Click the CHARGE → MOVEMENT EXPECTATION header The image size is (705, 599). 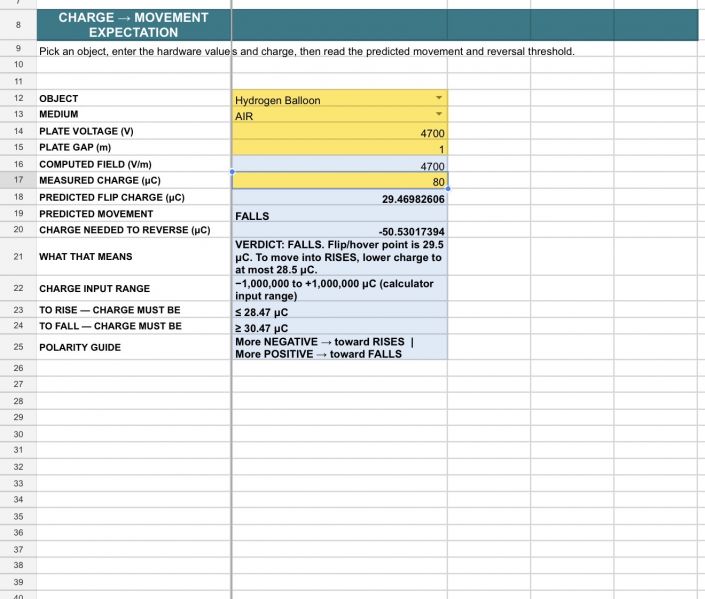coord(134,25)
